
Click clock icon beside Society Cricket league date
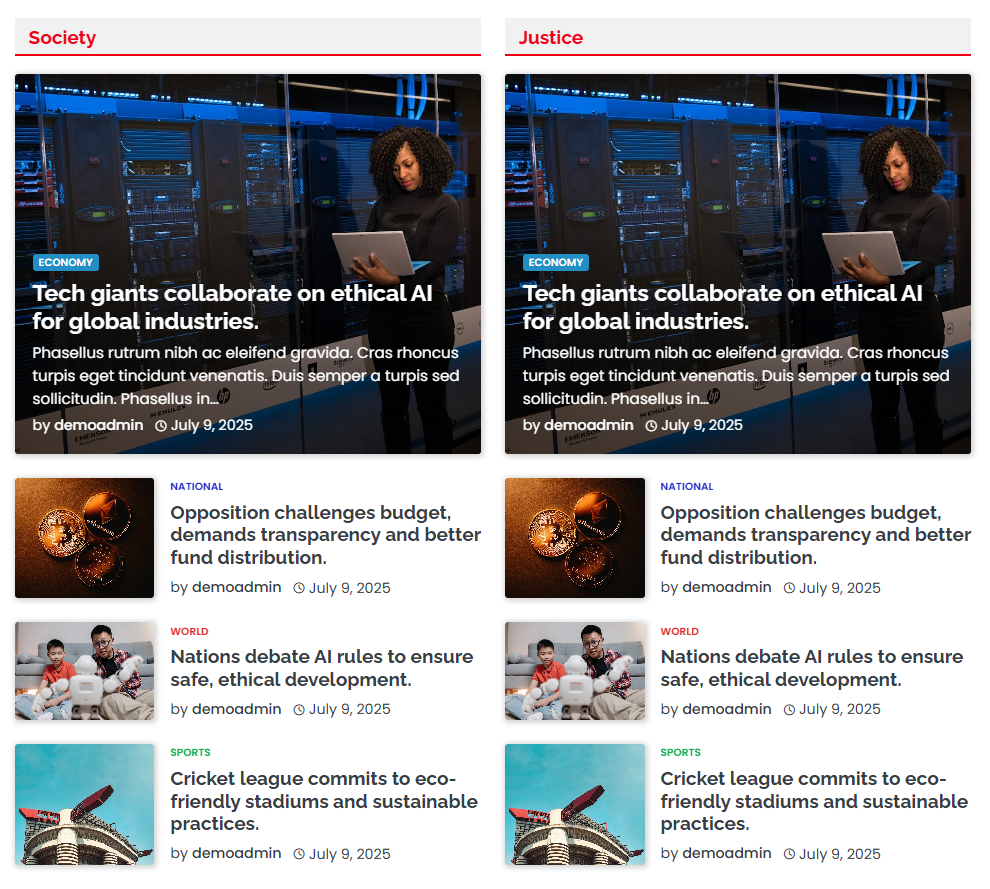[x=299, y=854]
